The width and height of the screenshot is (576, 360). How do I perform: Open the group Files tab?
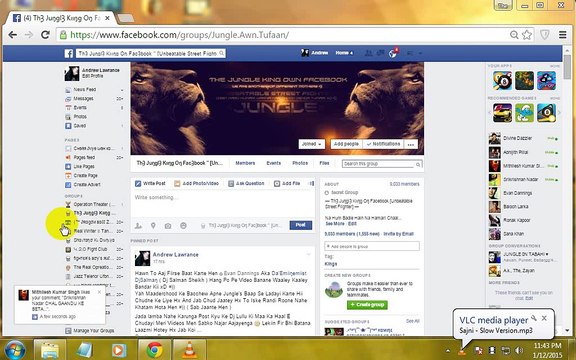click(x=324, y=163)
